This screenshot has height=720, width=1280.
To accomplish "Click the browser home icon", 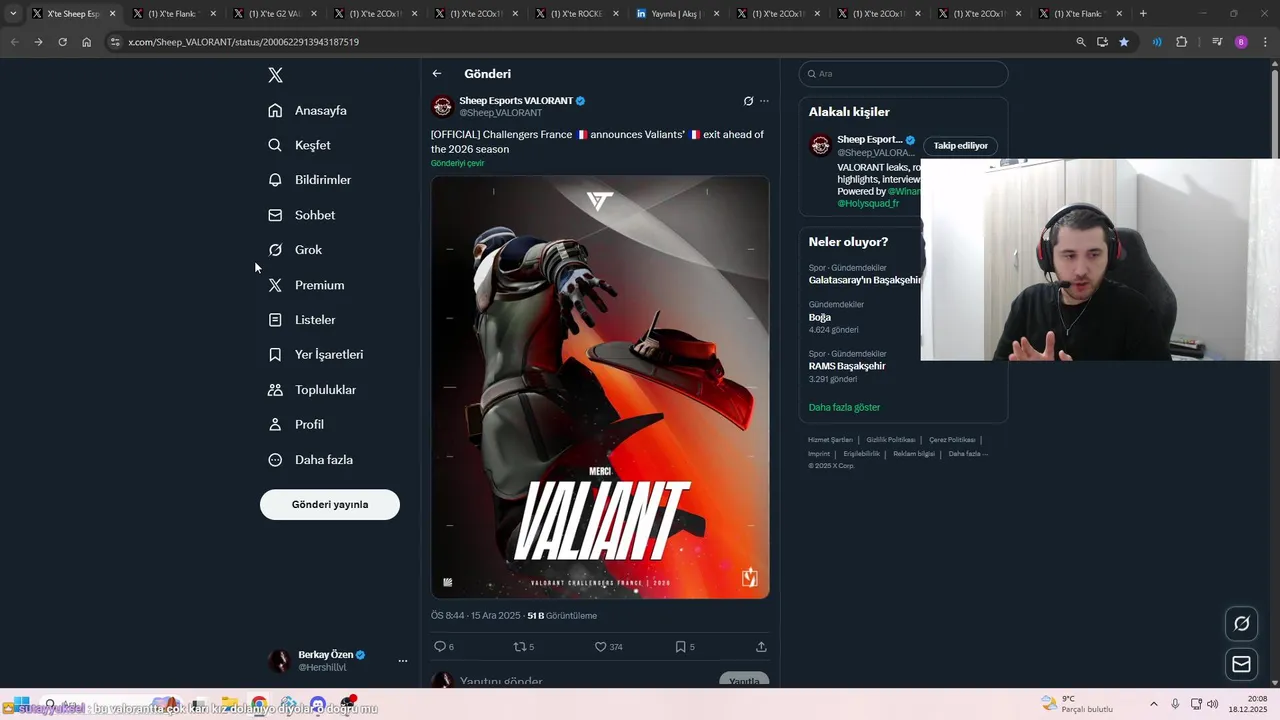I will point(87,42).
